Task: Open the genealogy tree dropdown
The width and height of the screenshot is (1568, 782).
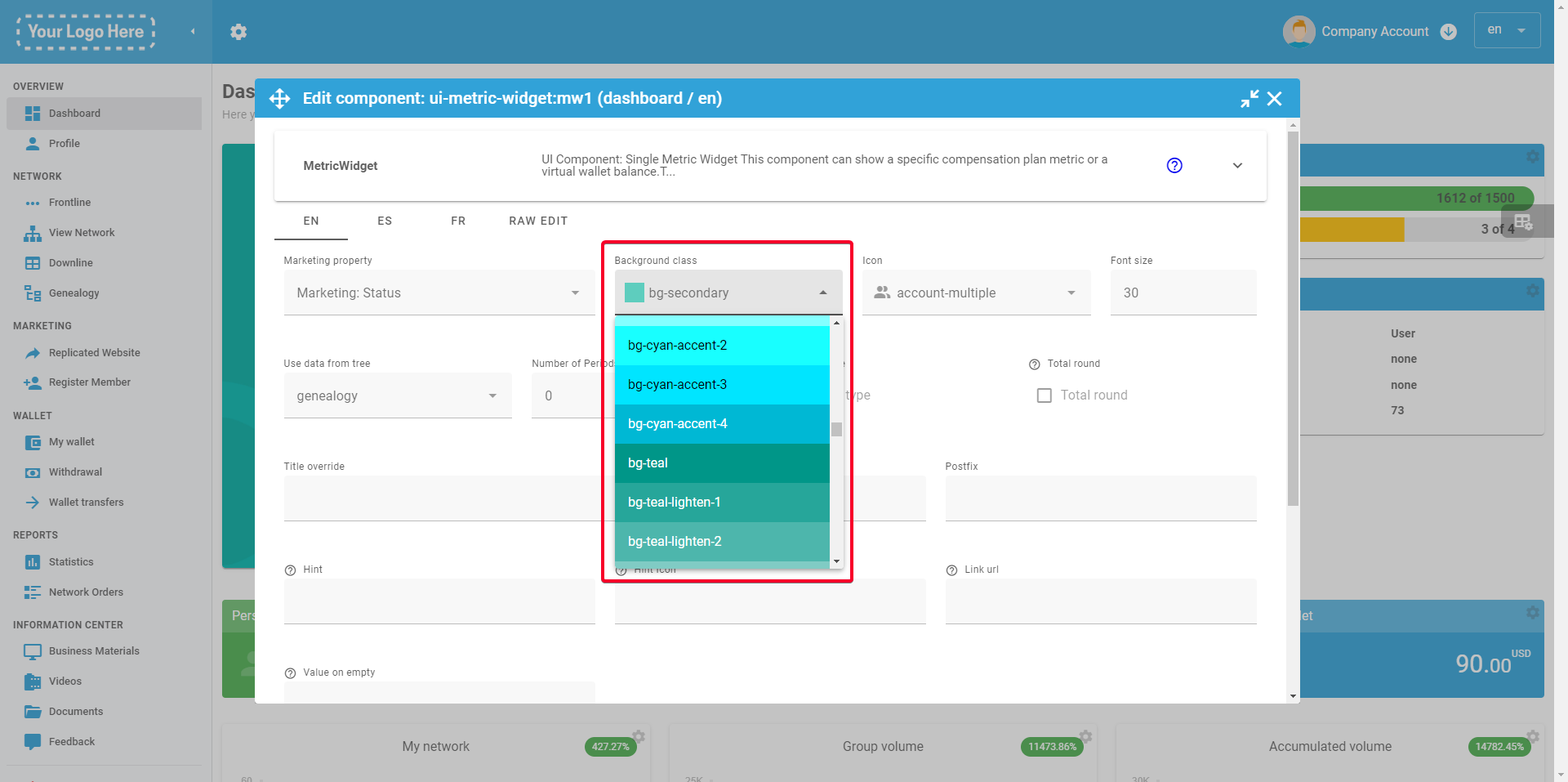Action: click(x=397, y=396)
